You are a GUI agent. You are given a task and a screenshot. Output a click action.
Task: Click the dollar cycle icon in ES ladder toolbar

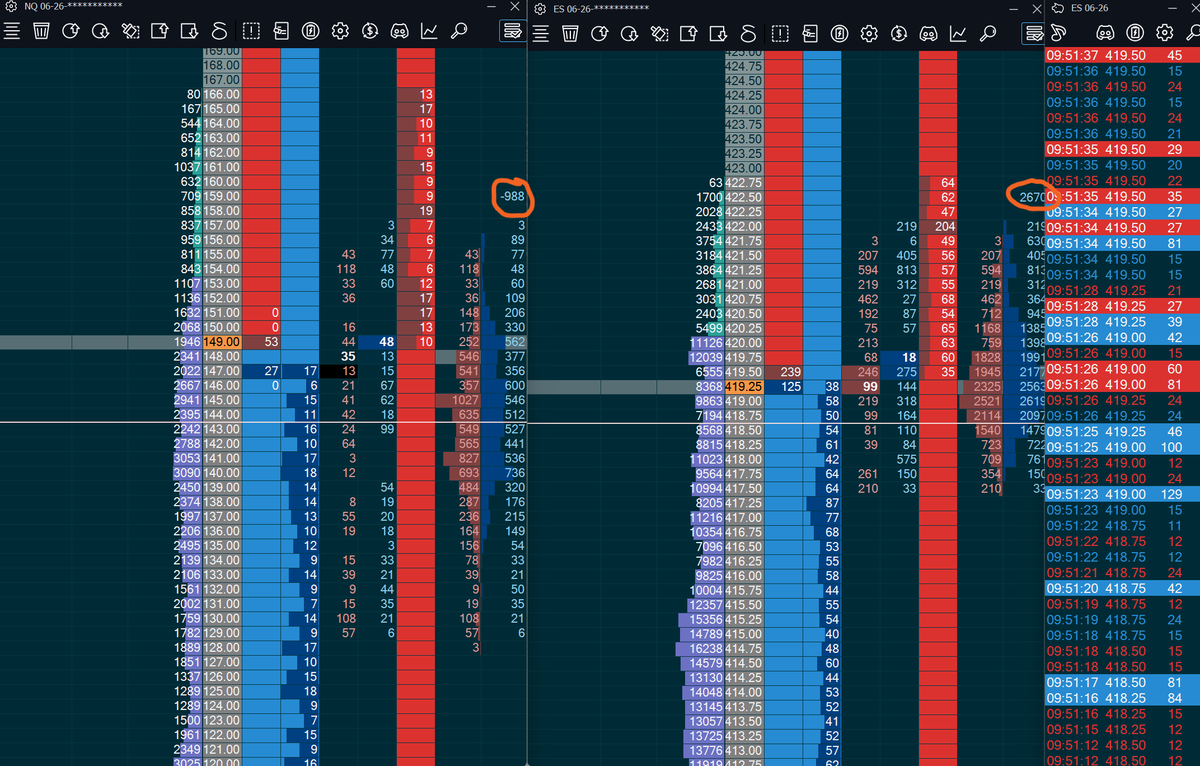[899, 32]
